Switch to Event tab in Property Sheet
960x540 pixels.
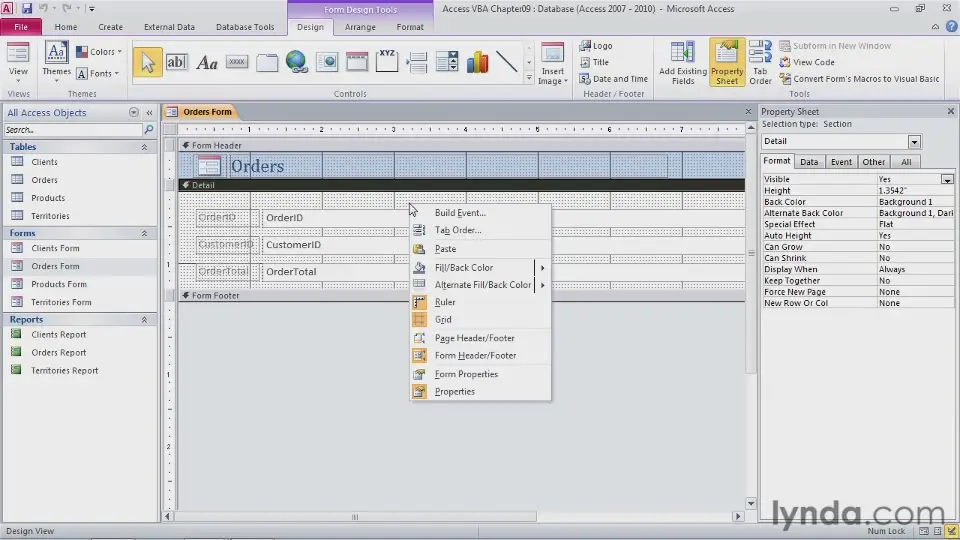click(x=841, y=162)
